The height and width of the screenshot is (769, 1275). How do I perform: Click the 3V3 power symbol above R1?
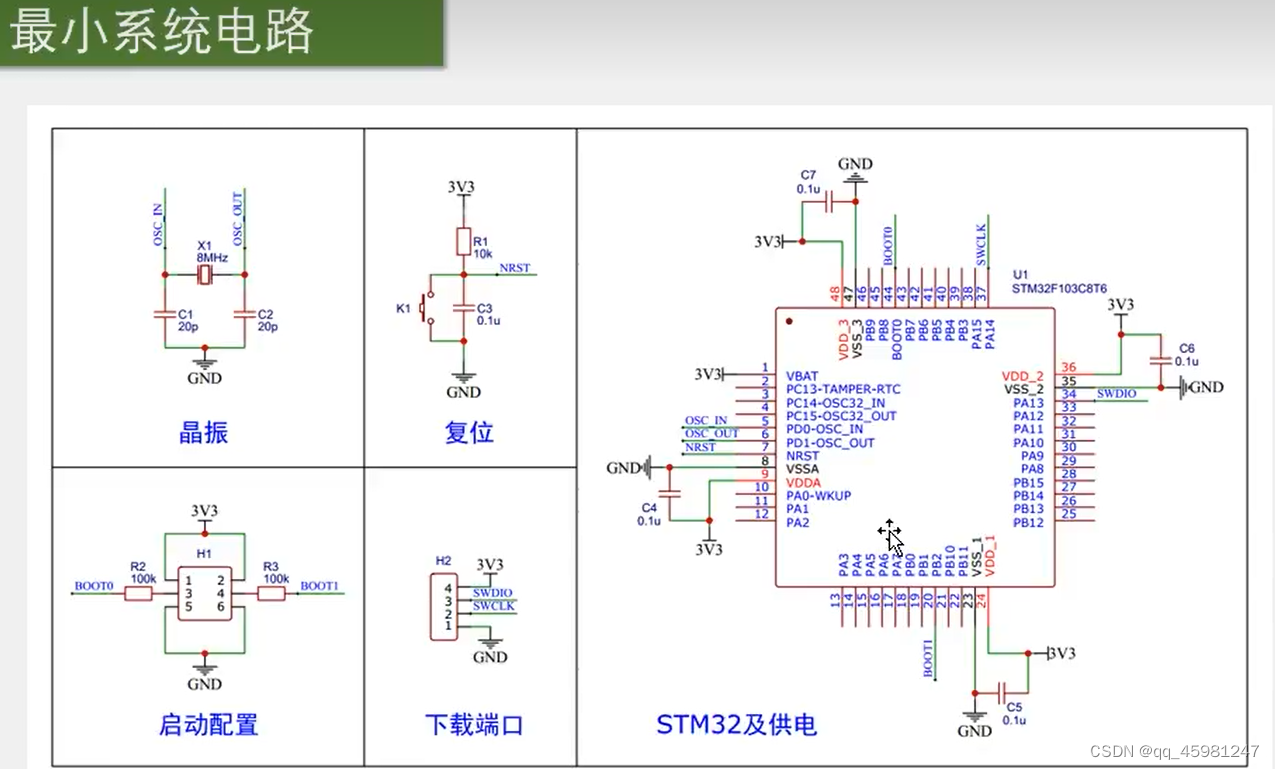462,188
